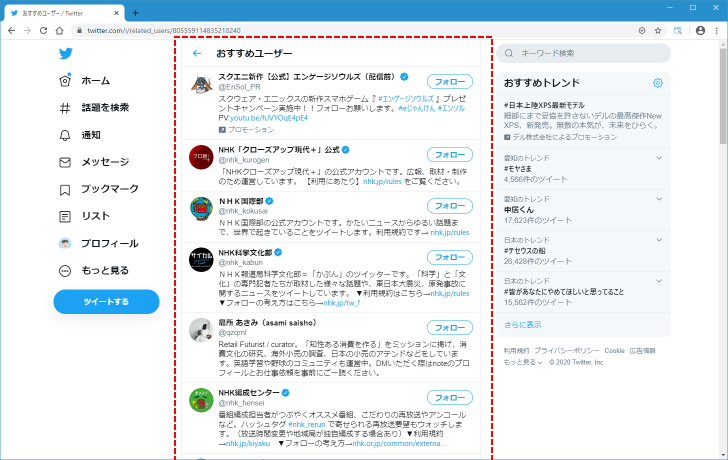
Task: Click the lists icon
Action: point(65,217)
